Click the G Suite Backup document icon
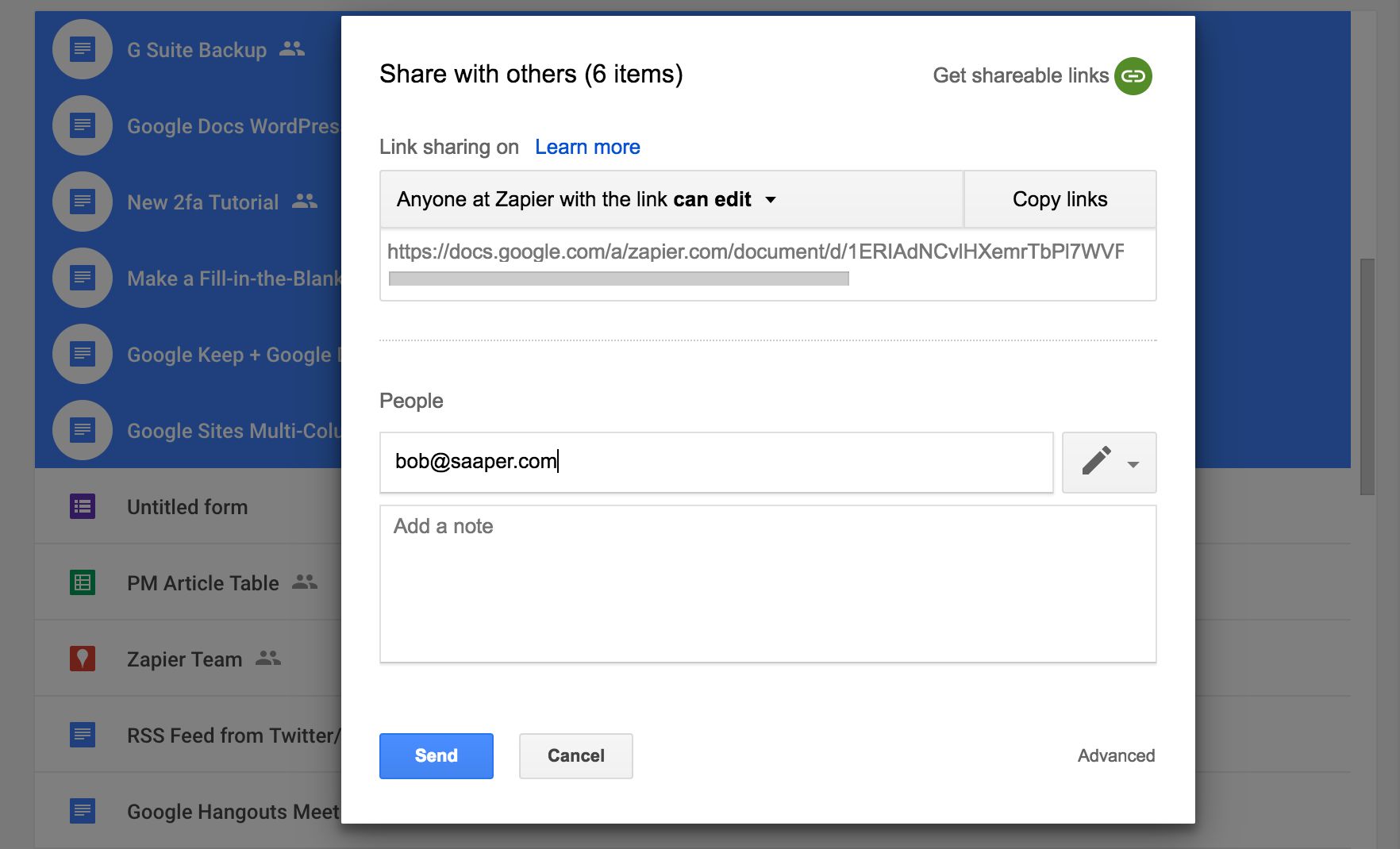 pos(82,49)
